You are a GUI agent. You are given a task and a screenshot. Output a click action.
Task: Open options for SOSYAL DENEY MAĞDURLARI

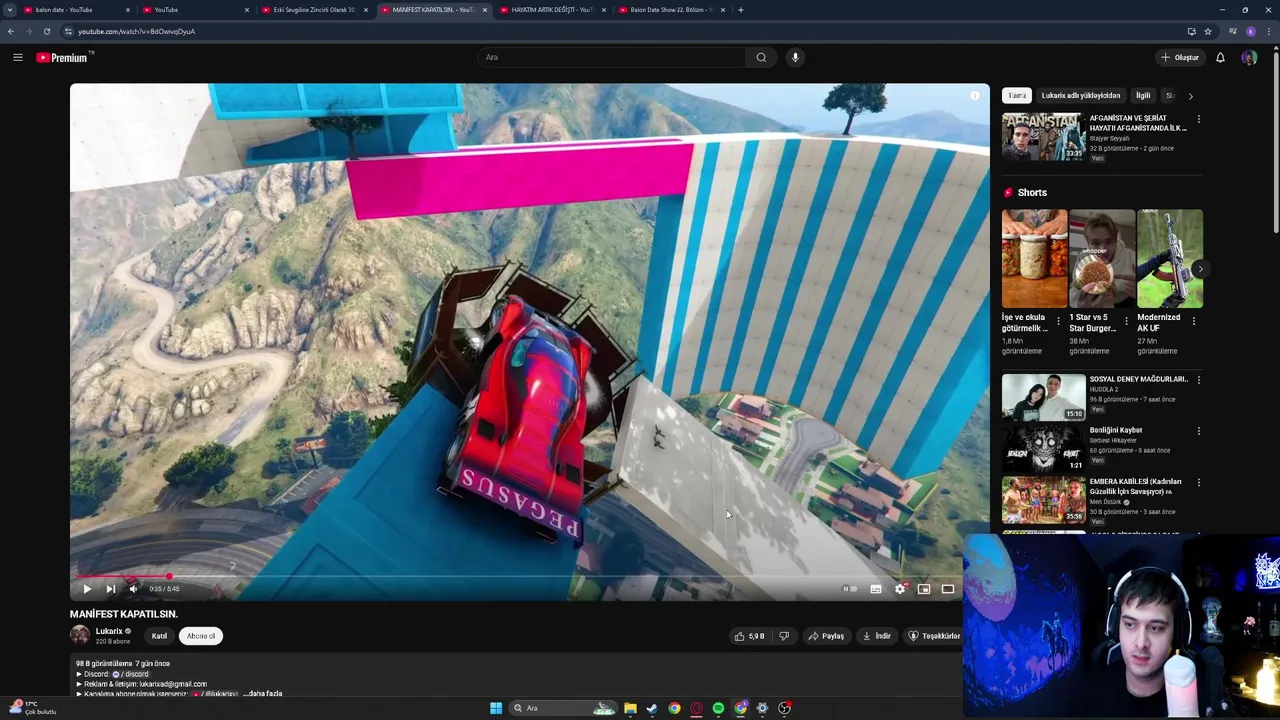(x=1198, y=380)
